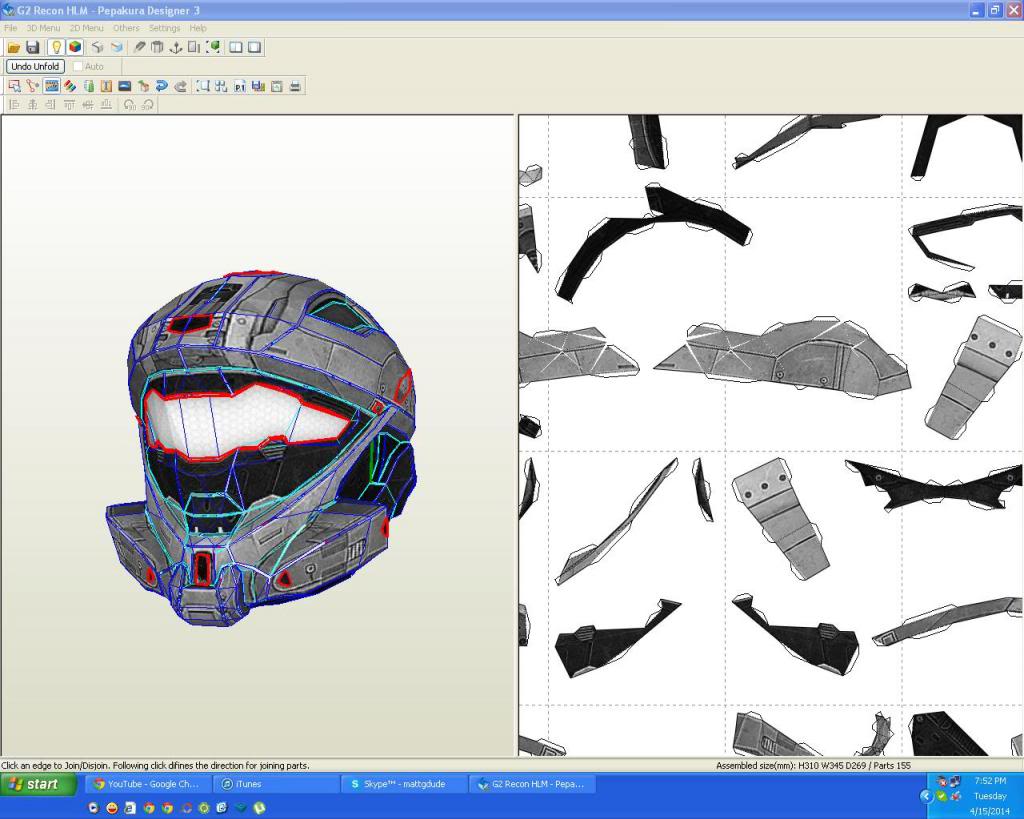
Task: Toggle the light bulb lighting button
Action: click(x=56, y=47)
